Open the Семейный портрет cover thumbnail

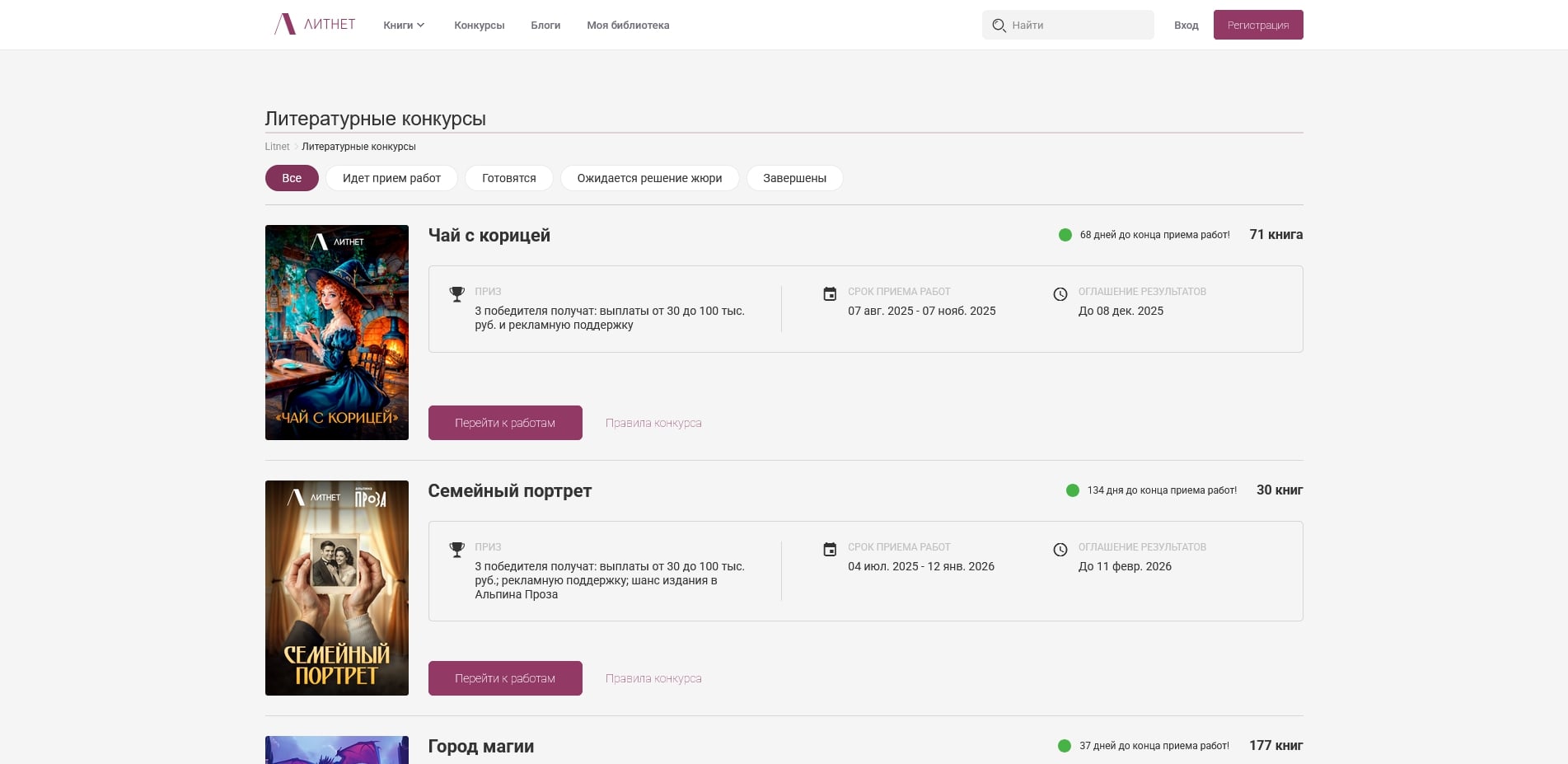337,588
